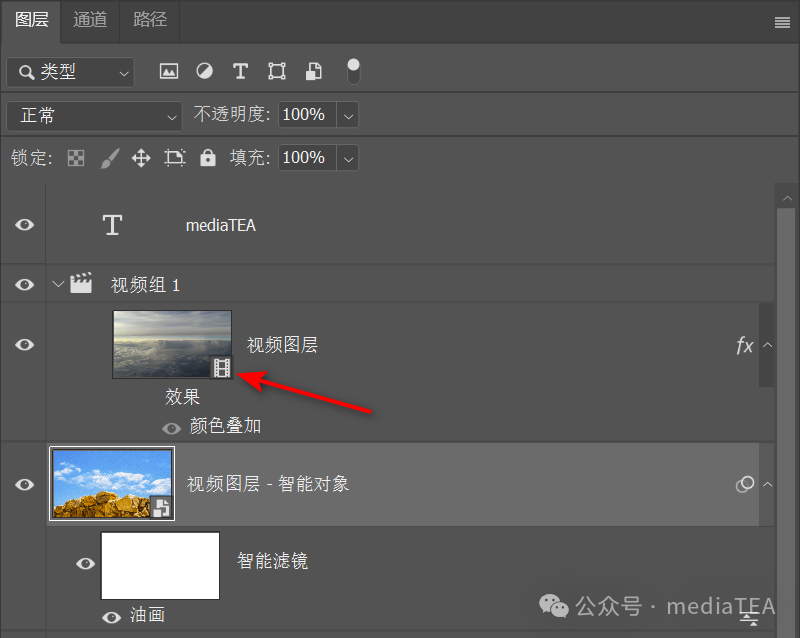Lock all padlock icon
This screenshot has width=800, height=638.
(x=208, y=158)
